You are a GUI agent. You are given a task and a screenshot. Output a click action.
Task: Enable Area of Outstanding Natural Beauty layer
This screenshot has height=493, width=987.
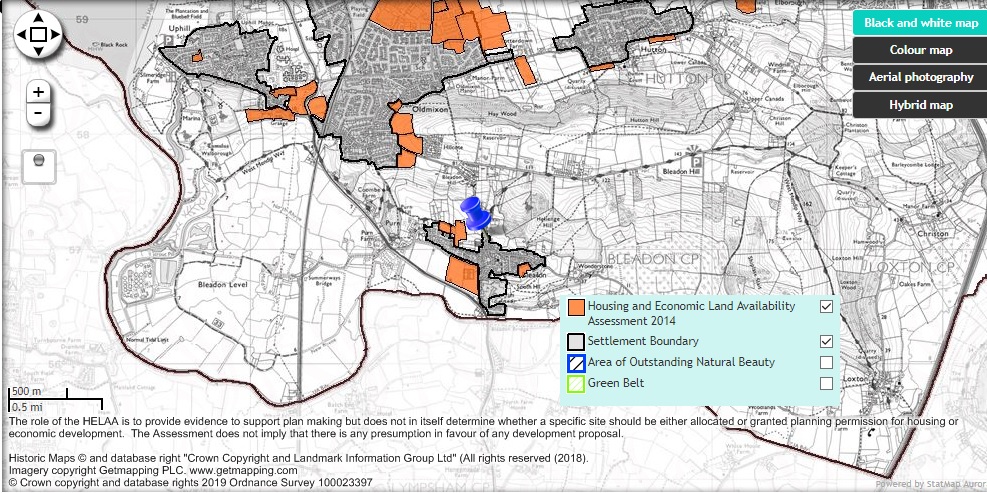coord(826,362)
